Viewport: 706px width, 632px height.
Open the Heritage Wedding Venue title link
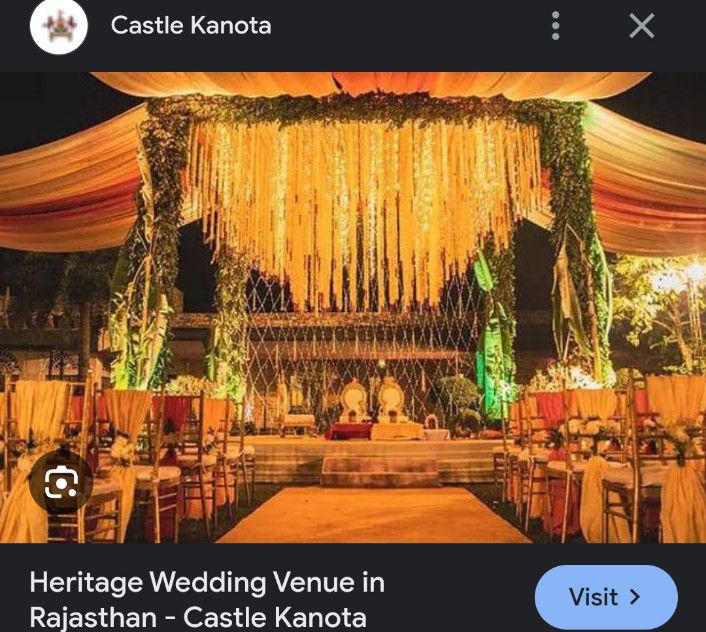pyautogui.click(x=207, y=600)
